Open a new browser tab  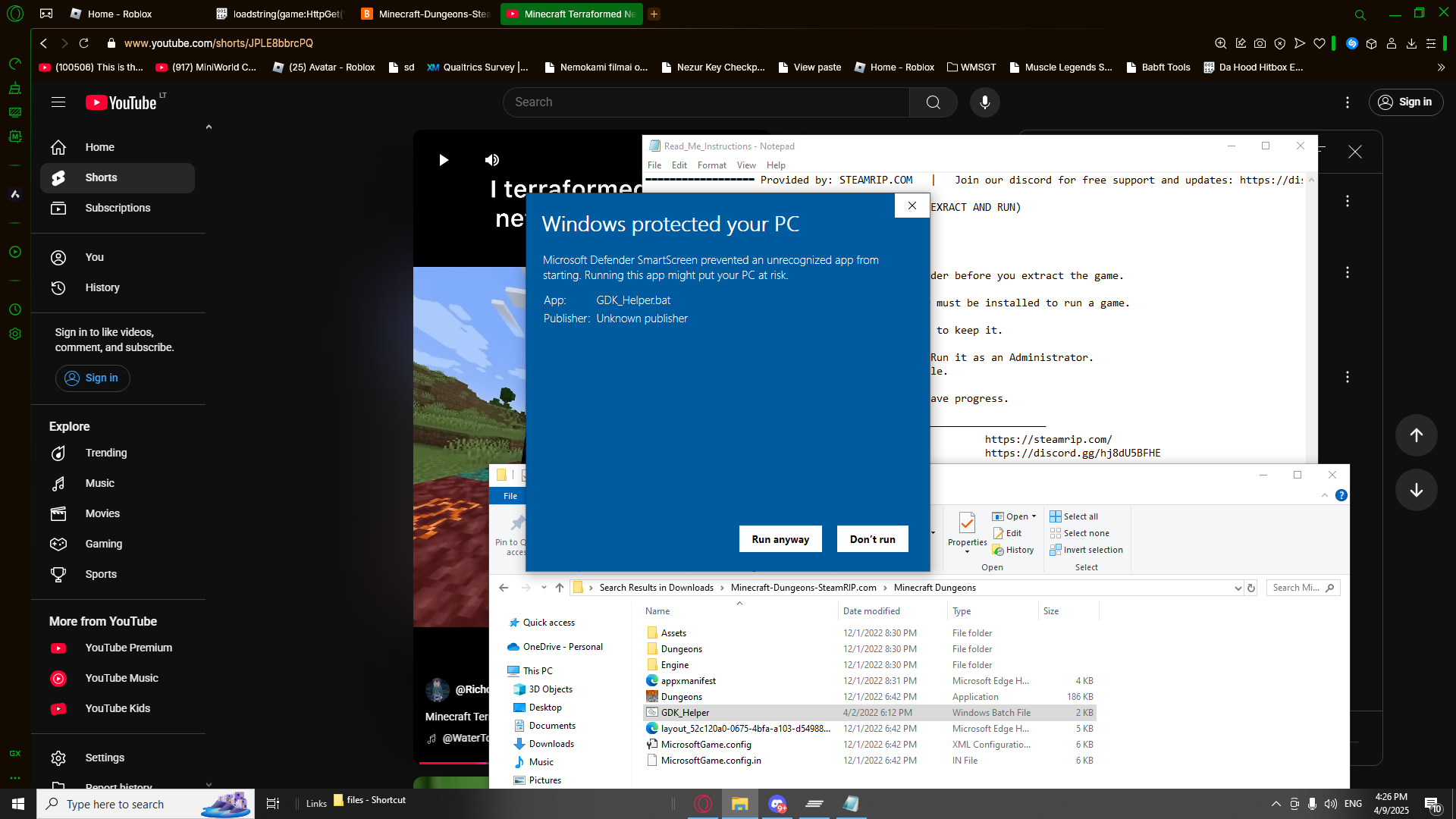point(654,14)
